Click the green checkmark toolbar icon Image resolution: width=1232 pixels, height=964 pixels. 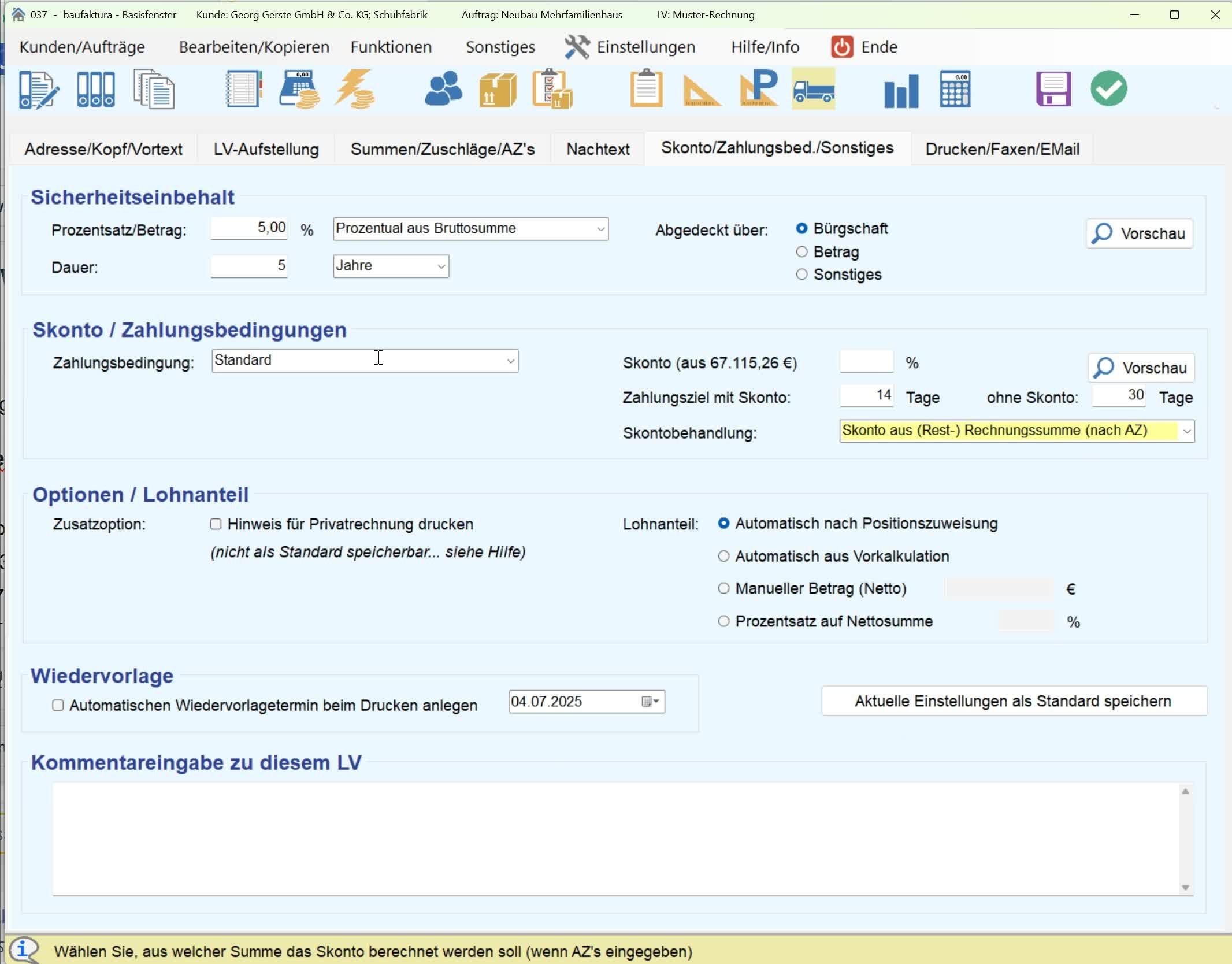[x=1108, y=89]
